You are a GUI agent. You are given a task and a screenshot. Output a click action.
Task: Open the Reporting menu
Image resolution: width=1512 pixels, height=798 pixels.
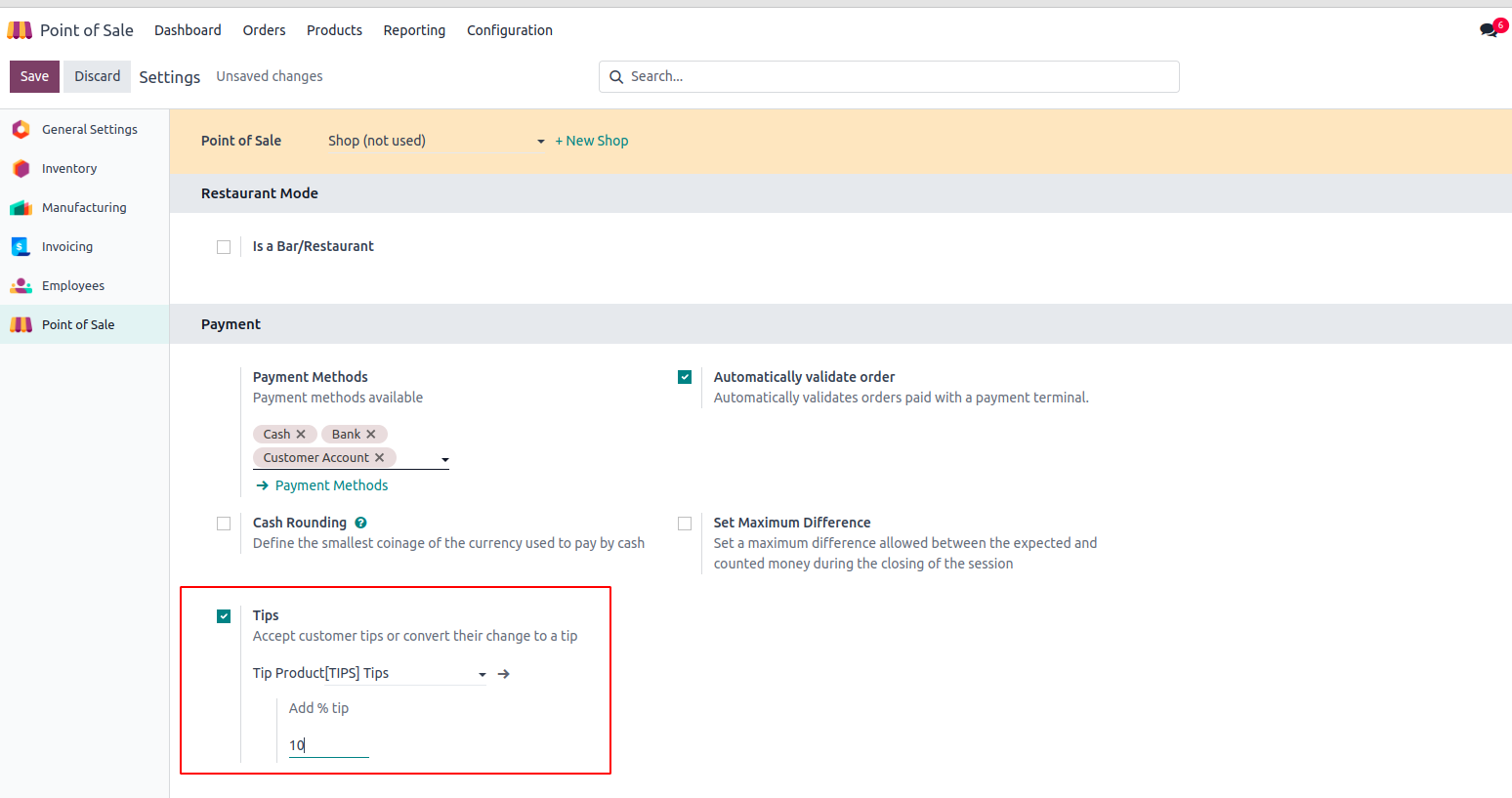click(x=414, y=30)
